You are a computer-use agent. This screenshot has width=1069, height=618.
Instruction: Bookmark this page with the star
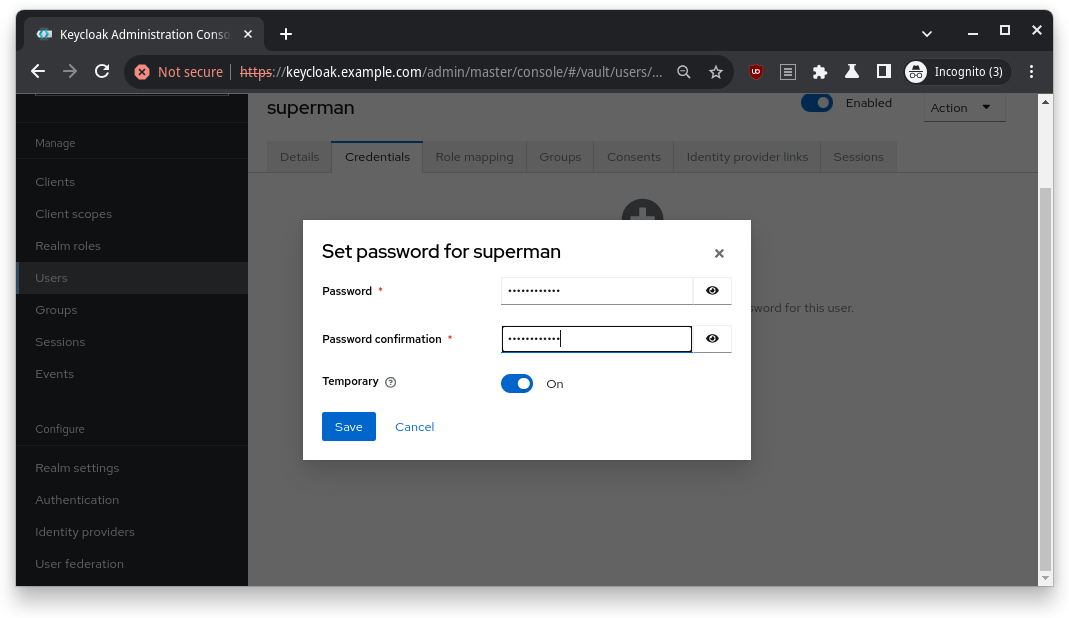click(715, 72)
